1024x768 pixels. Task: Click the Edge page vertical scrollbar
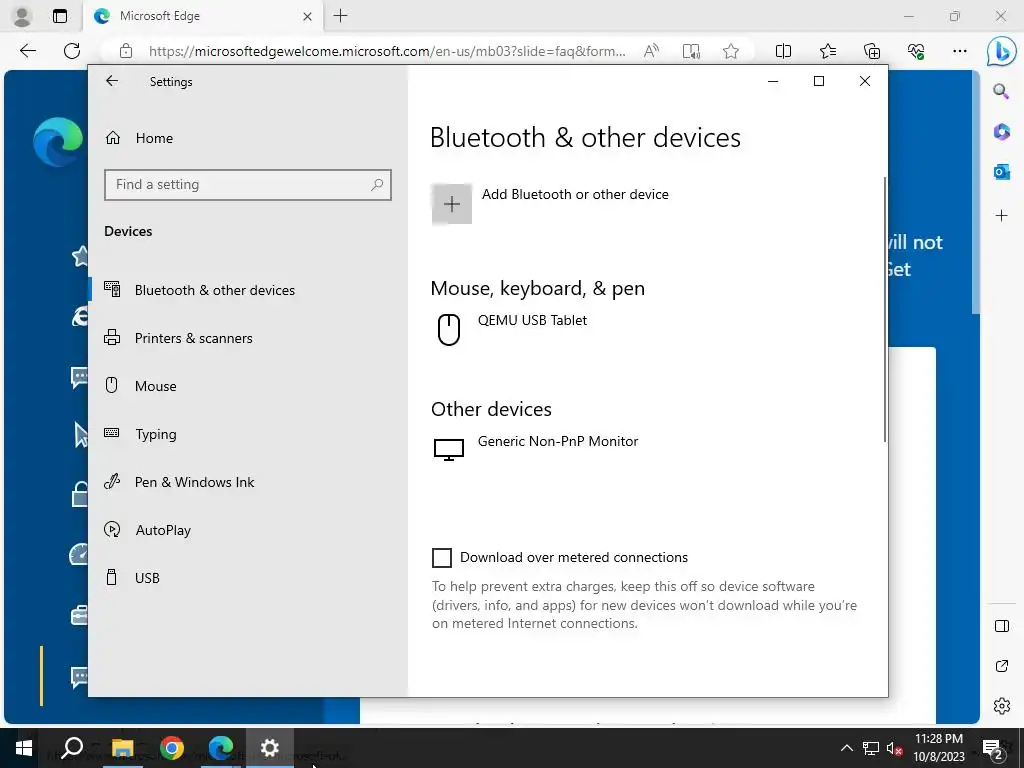976,193
